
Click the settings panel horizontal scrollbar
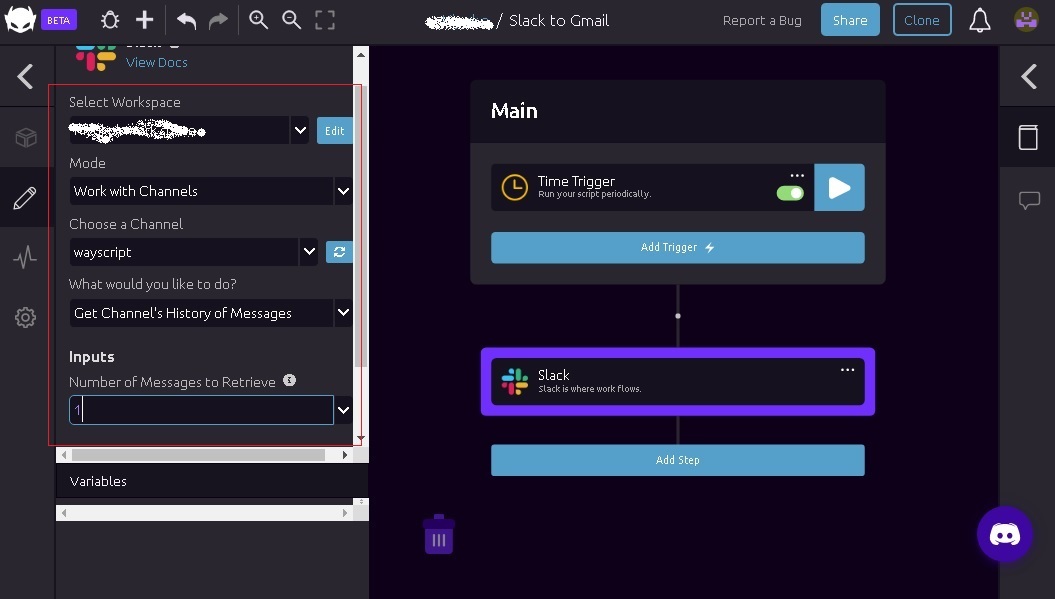pos(198,455)
